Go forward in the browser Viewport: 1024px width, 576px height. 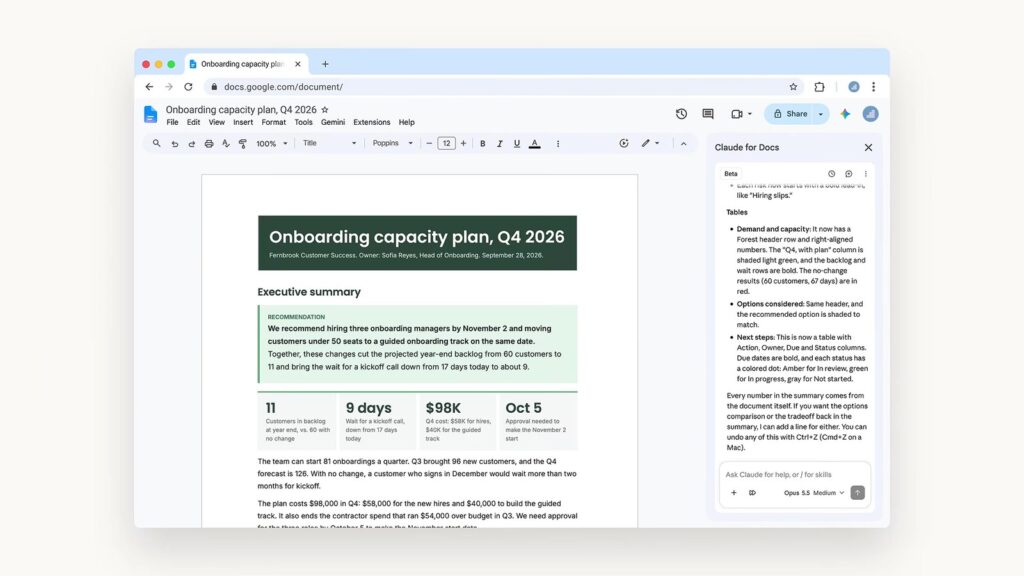pyautogui.click(x=169, y=87)
